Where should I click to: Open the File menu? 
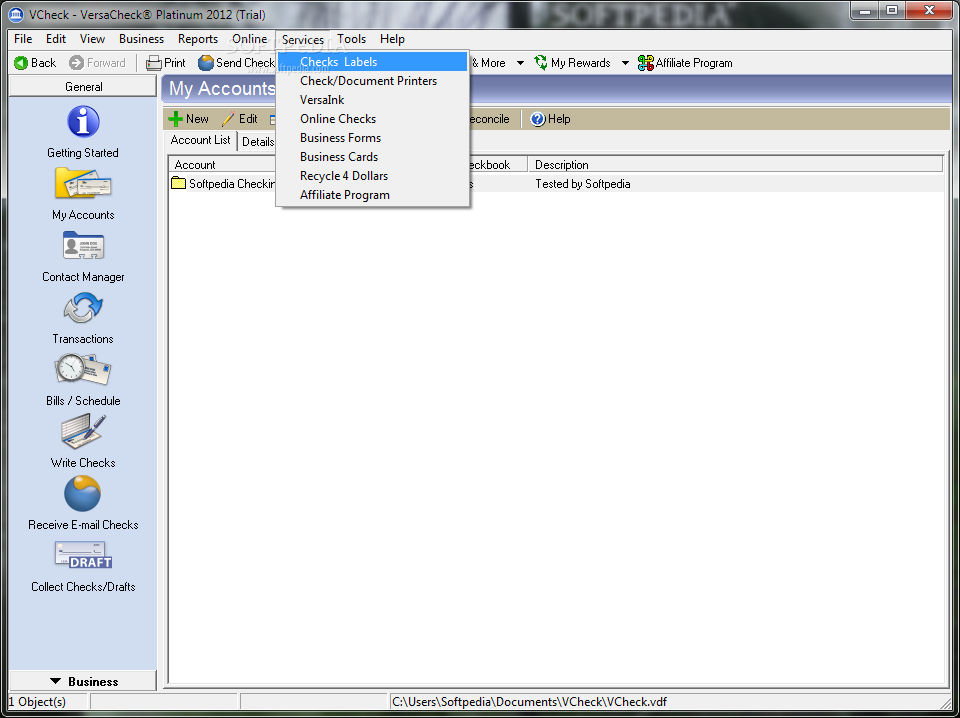click(23, 39)
